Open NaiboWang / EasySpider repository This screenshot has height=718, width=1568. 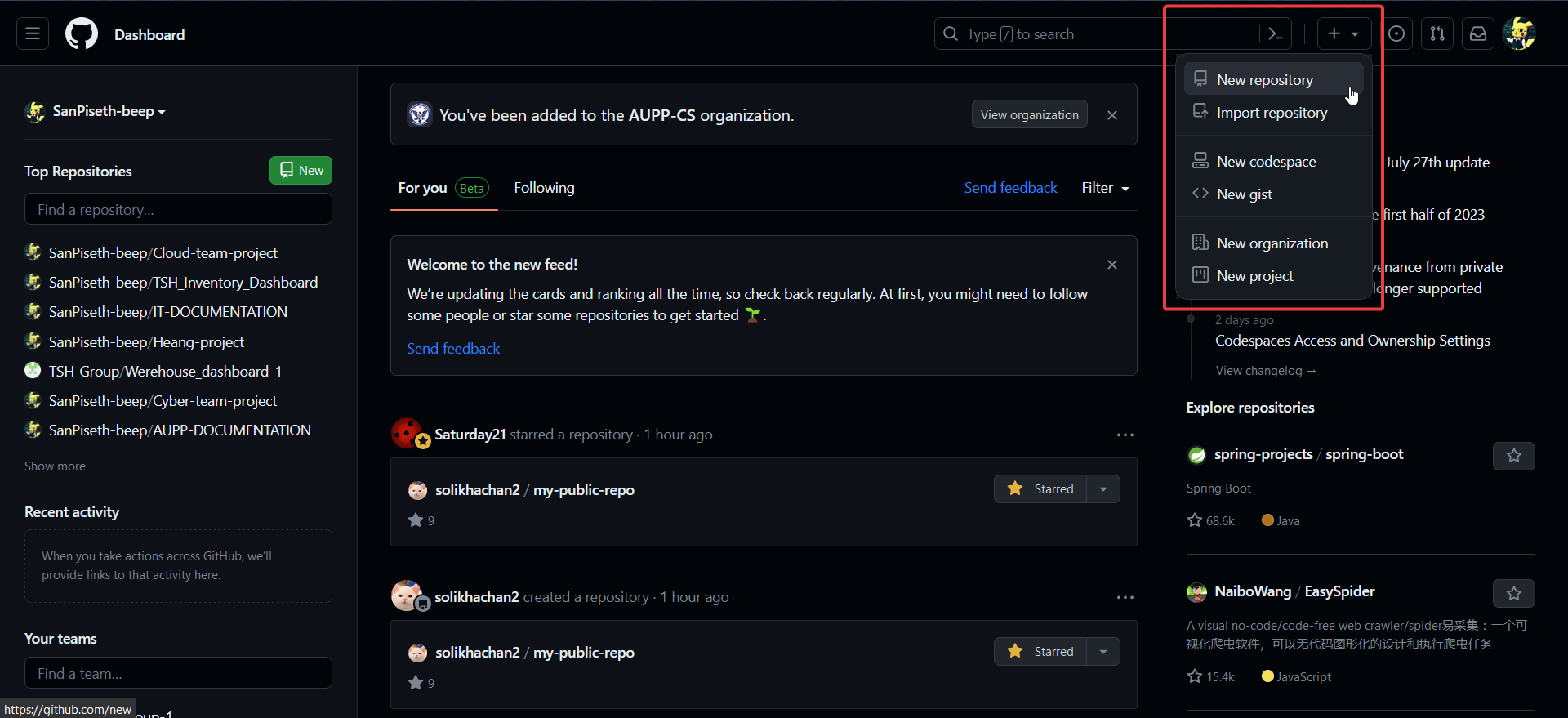point(1294,591)
